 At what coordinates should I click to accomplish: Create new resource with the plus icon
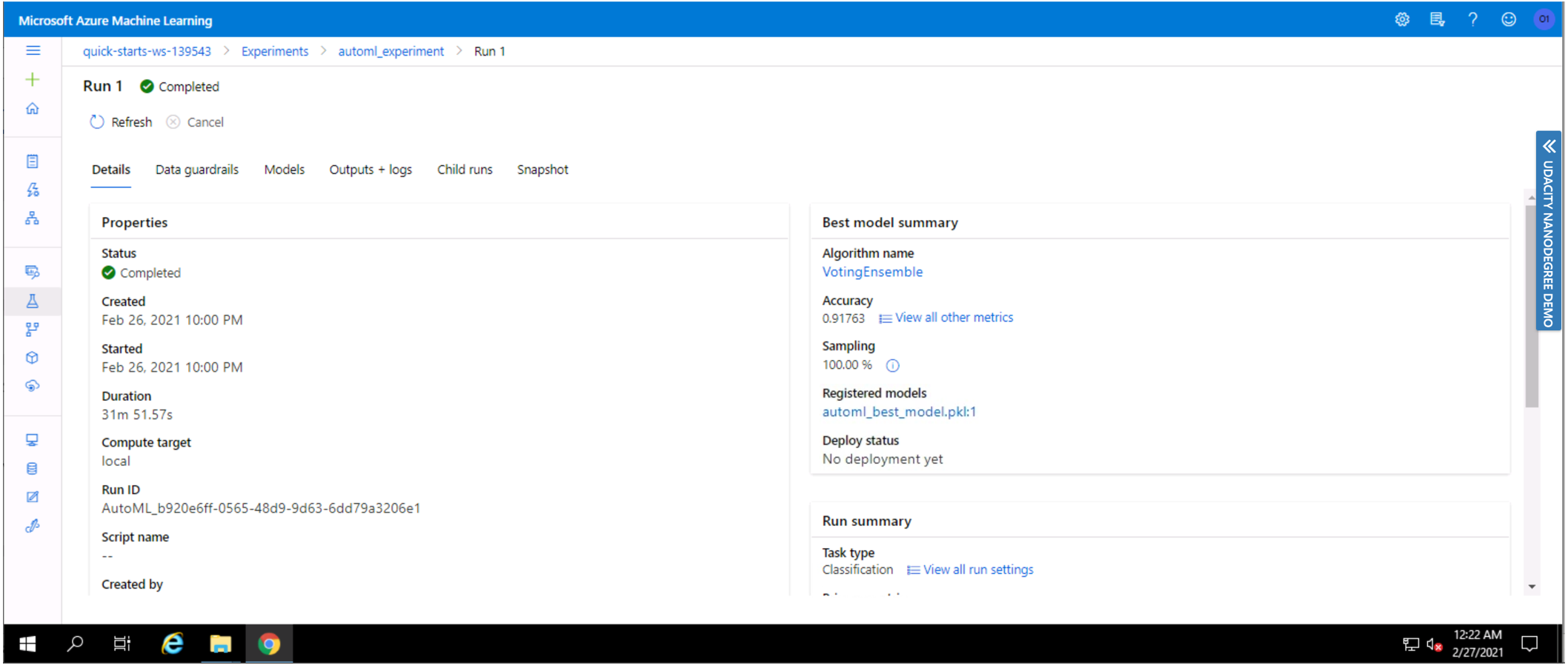point(33,79)
